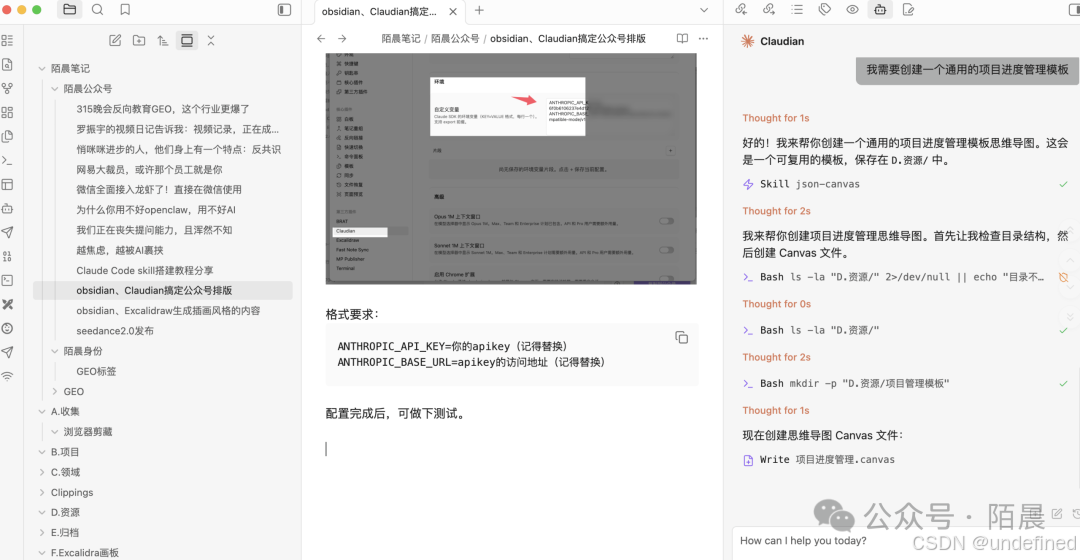Focus the 'How can I help you today?' input
The width and height of the screenshot is (1080, 560).
[x=906, y=541]
